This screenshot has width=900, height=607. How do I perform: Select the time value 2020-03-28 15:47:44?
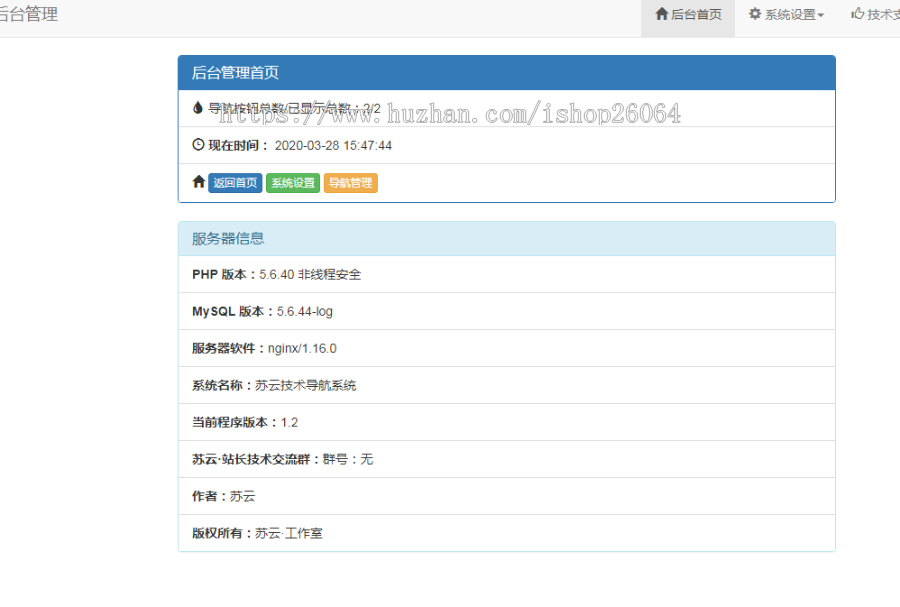coord(333,146)
